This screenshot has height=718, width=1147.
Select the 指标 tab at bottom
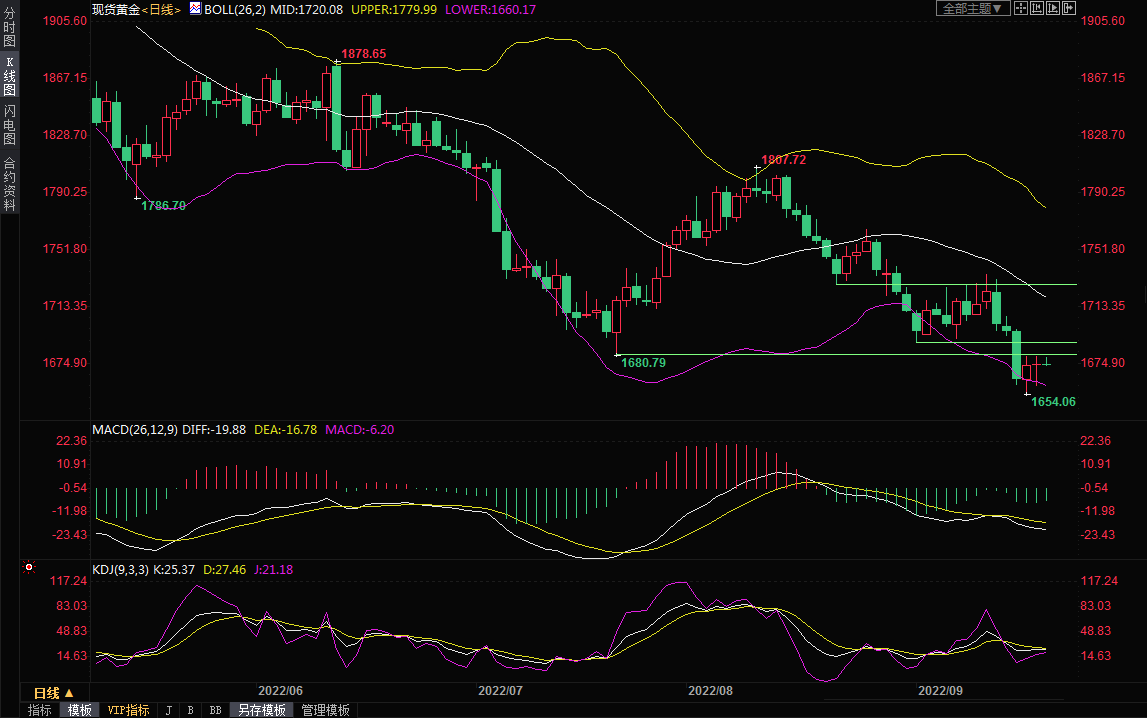coord(40,710)
